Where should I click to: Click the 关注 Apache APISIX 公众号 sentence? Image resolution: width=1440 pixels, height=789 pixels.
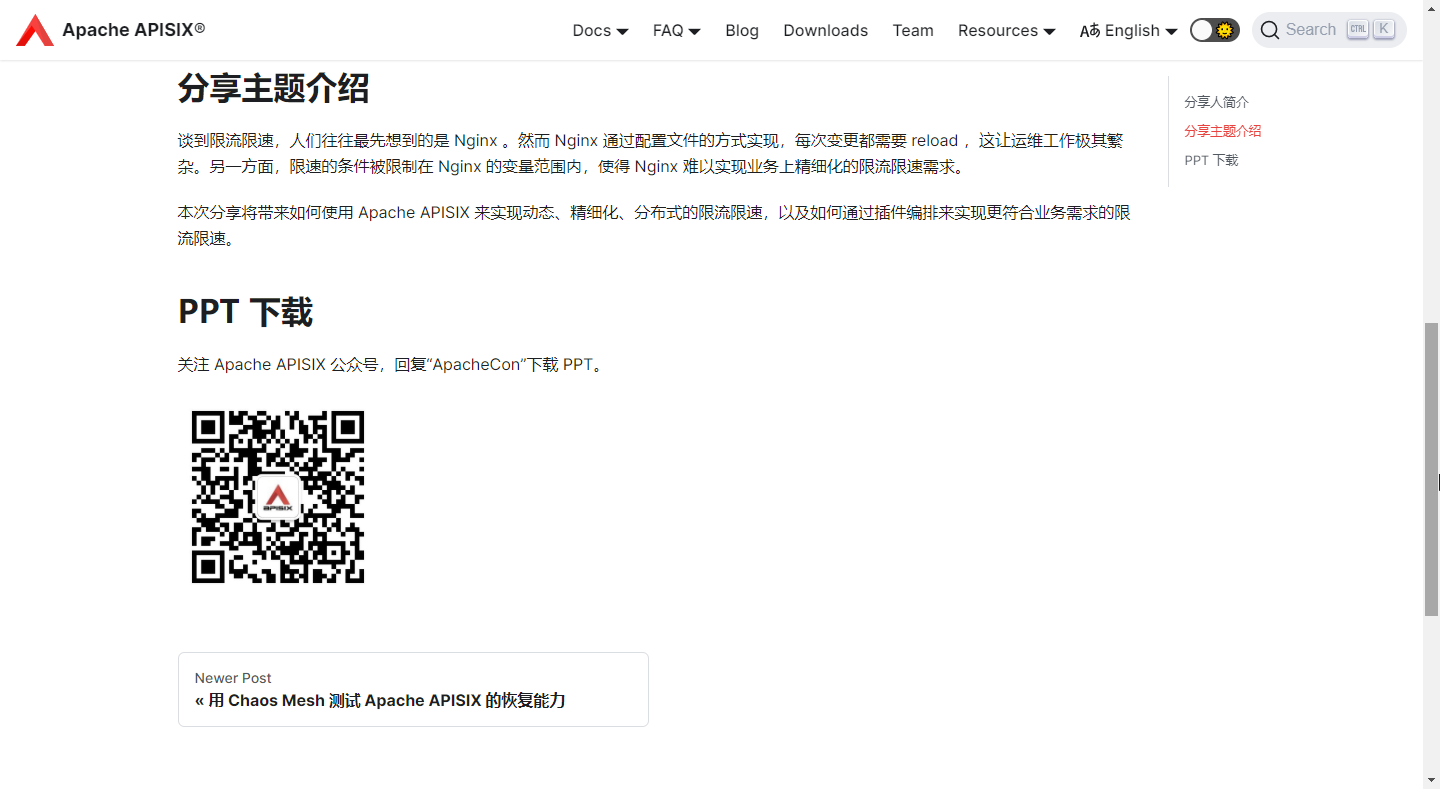392,365
